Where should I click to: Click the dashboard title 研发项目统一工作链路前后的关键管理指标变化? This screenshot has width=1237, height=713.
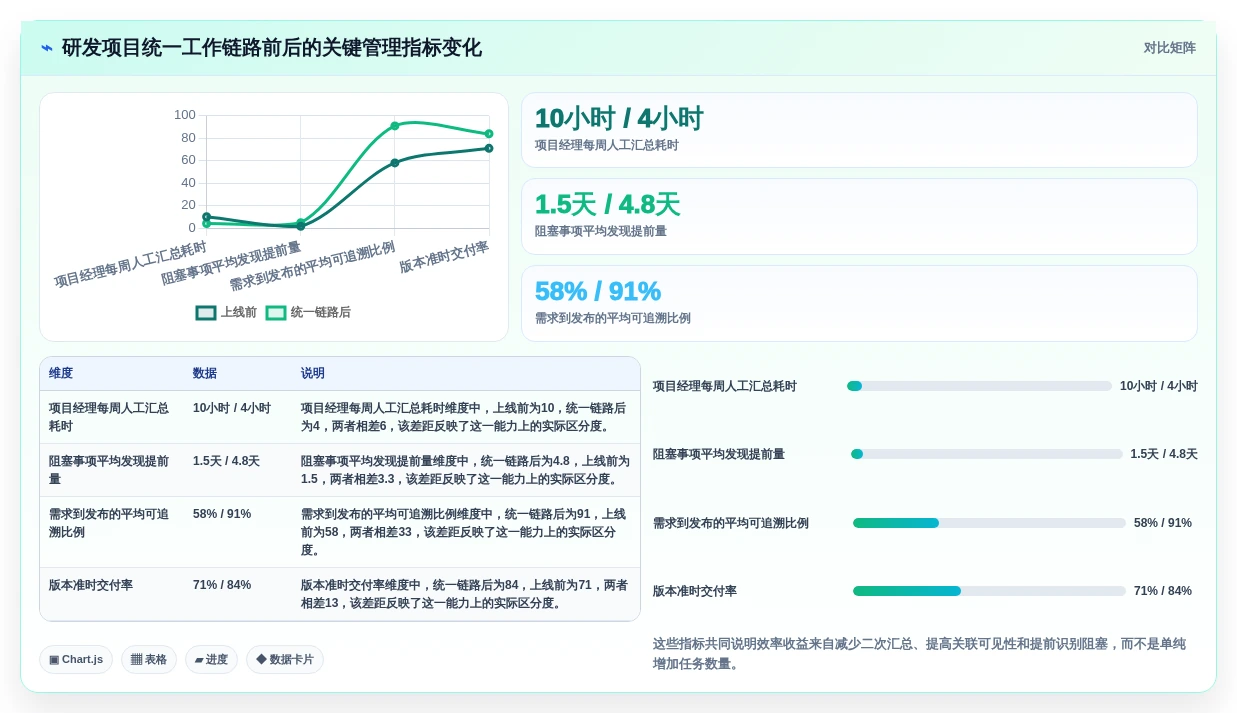click(271, 48)
